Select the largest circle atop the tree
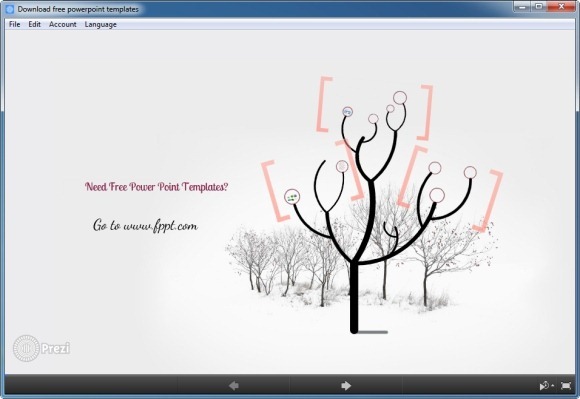The width and height of the screenshot is (580, 399). click(x=400, y=98)
